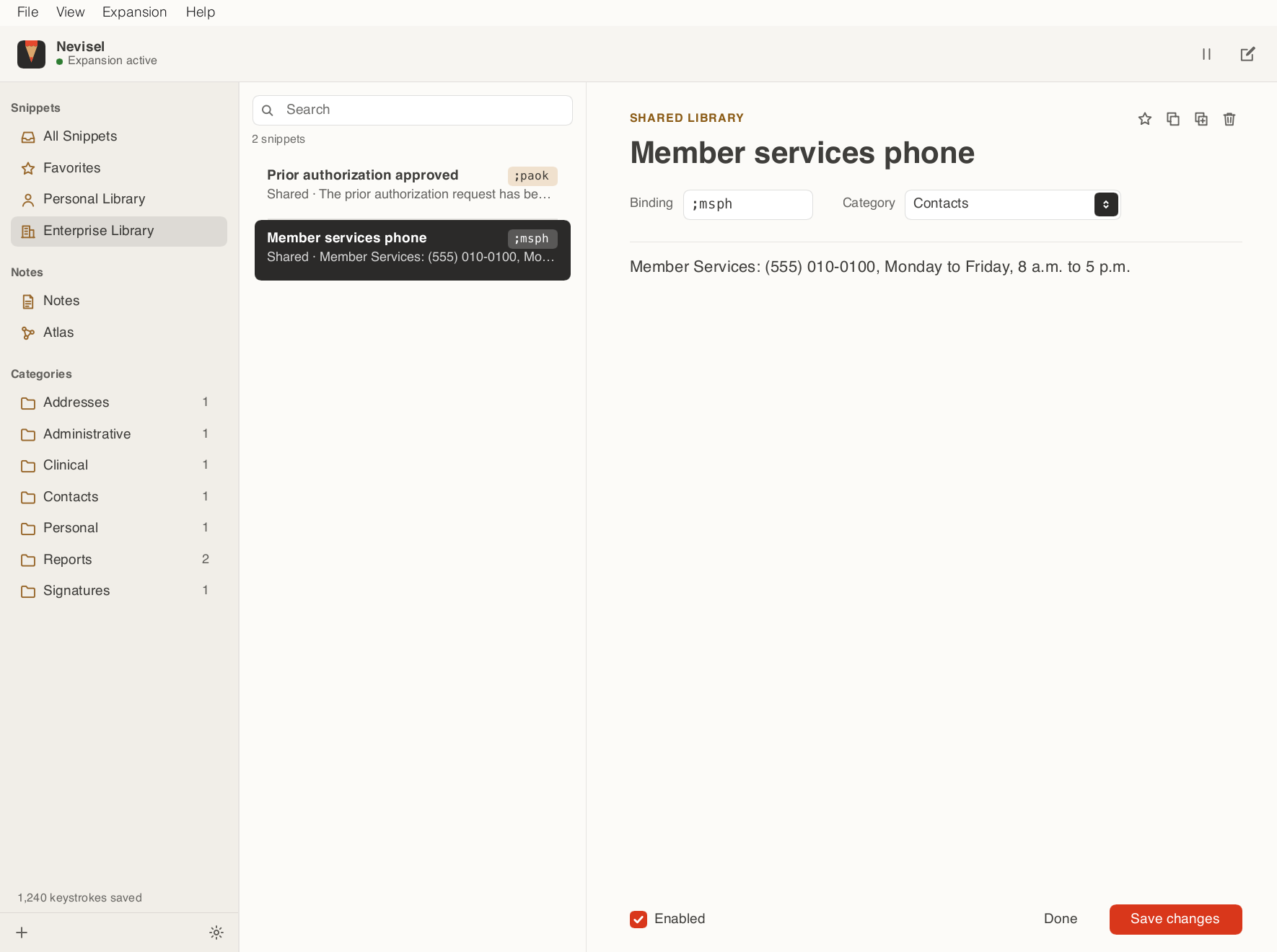The height and width of the screenshot is (952, 1277).
Task: Delete snippet using the trash icon
Action: (x=1229, y=119)
